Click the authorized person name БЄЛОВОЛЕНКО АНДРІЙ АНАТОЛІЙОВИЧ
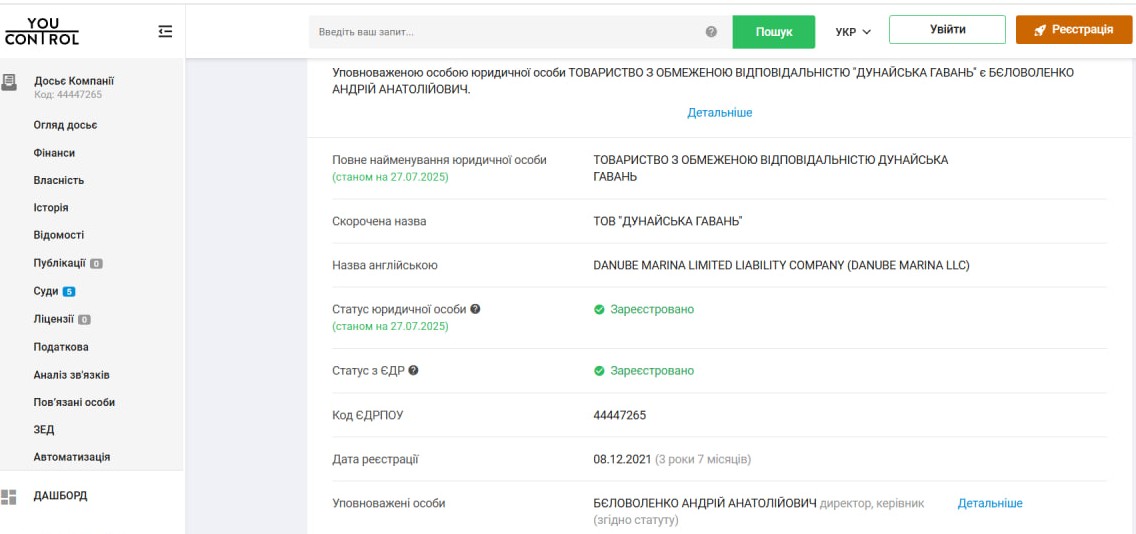The height and width of the screenshot is (534, 1136). 705,503
